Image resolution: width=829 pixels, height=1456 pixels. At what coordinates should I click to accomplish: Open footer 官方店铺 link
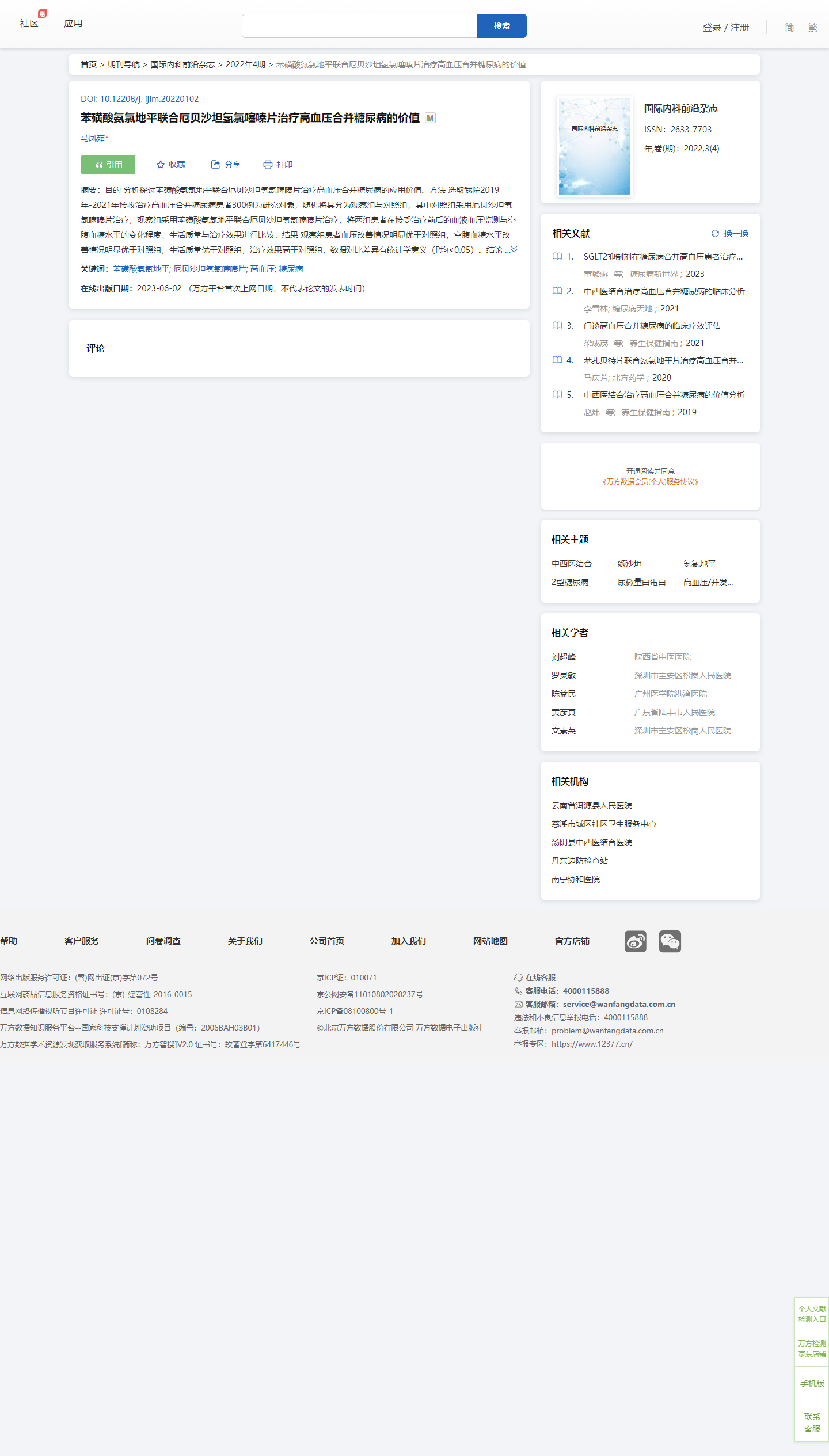pos(572,941)
